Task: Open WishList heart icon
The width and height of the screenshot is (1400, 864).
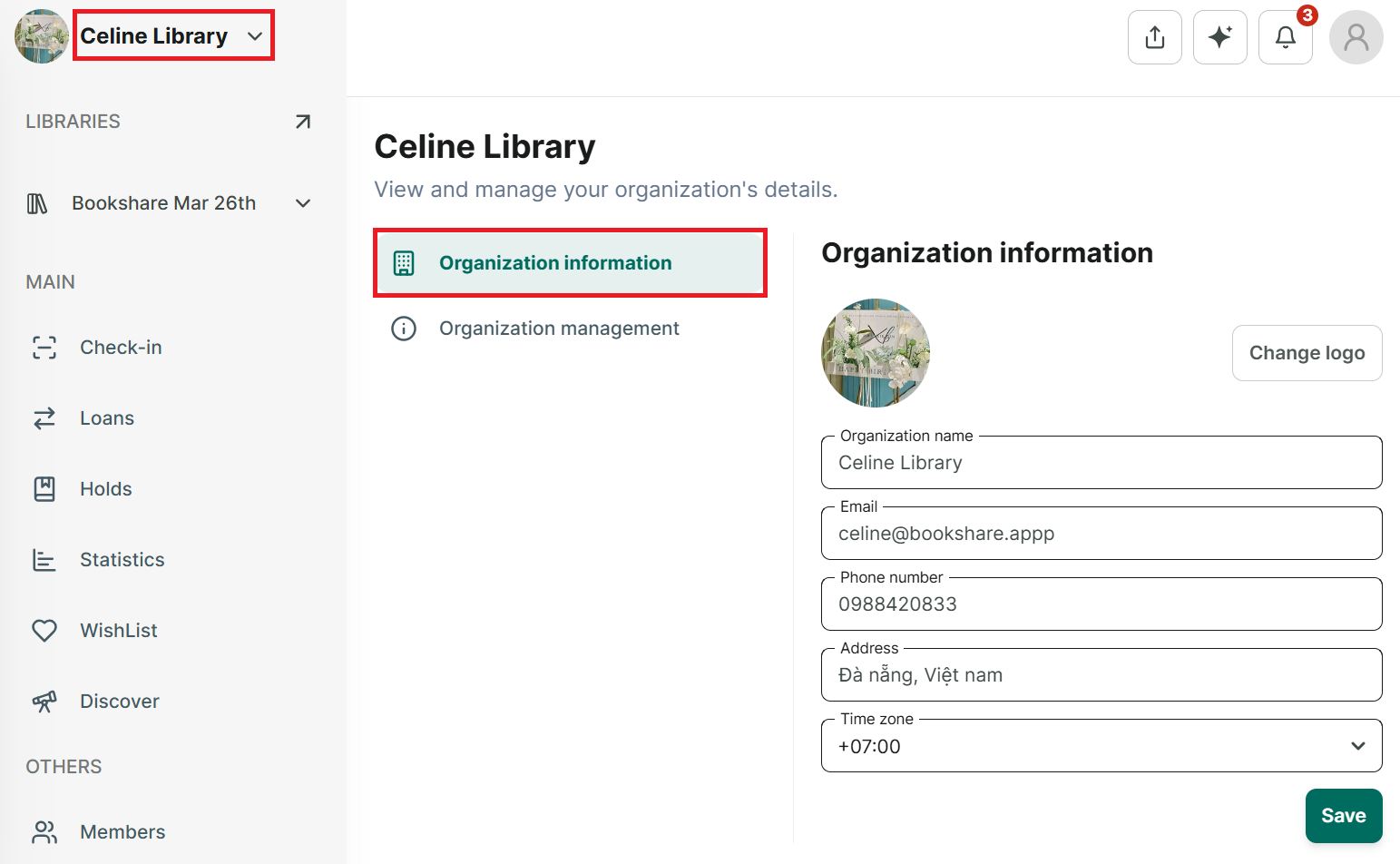Action: [x=44, y=631]
